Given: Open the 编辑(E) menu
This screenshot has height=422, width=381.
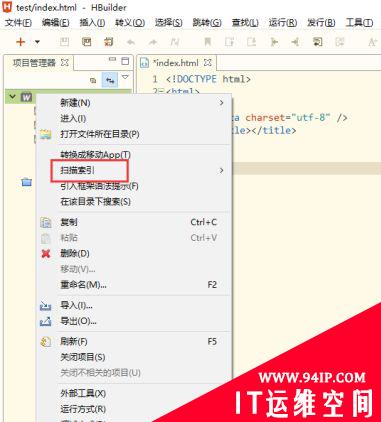Looking at the screenshot, I should coord(55,23).
